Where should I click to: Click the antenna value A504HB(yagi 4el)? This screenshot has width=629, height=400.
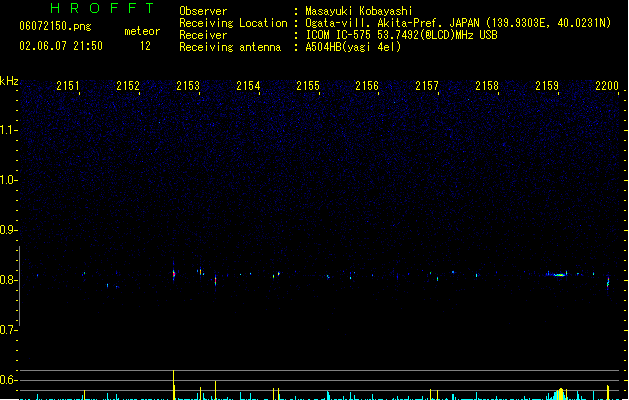(x=353, y=47)
